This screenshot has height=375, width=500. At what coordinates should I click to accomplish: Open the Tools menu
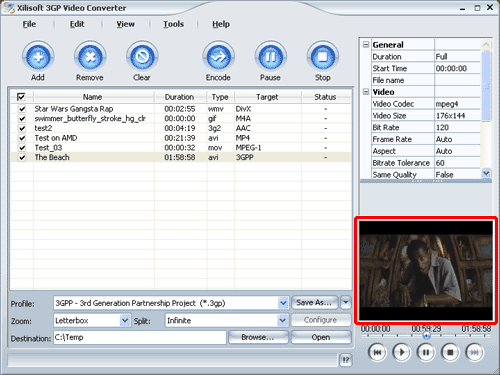click(173, 24)
